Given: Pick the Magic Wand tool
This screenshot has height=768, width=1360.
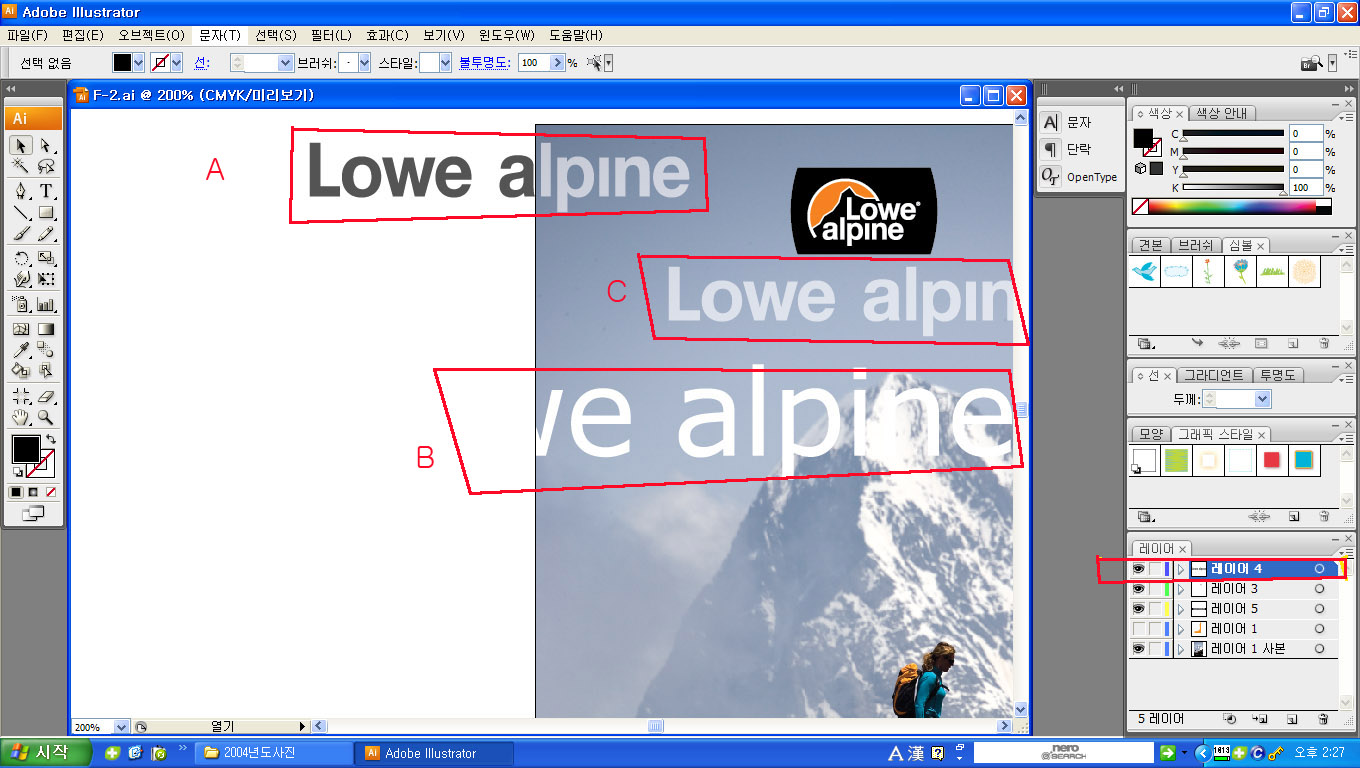Looking at the screenshot, I should (x=21, y=167).
